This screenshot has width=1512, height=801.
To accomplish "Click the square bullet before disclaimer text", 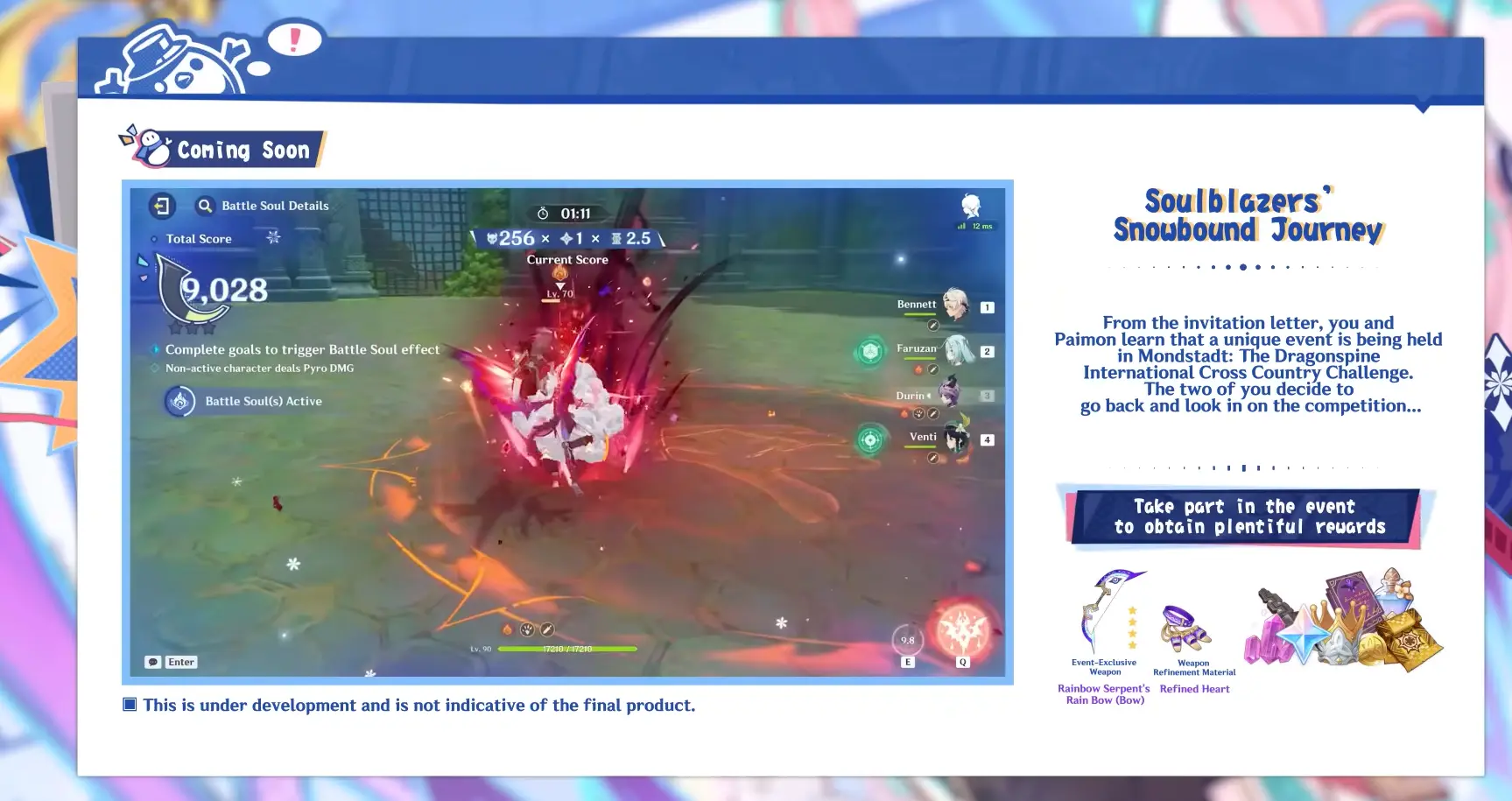I will [x=130, y=705].
